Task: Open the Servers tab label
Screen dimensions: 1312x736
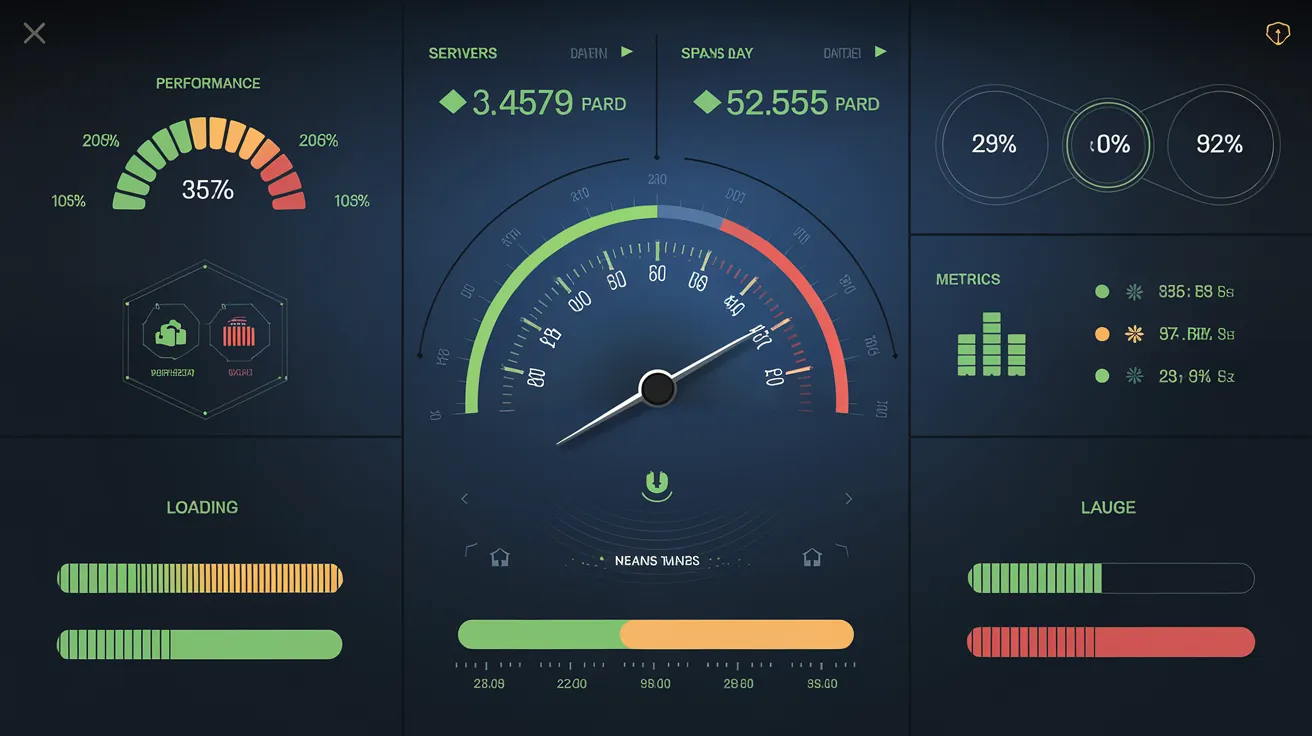Action: pos(462,53)
